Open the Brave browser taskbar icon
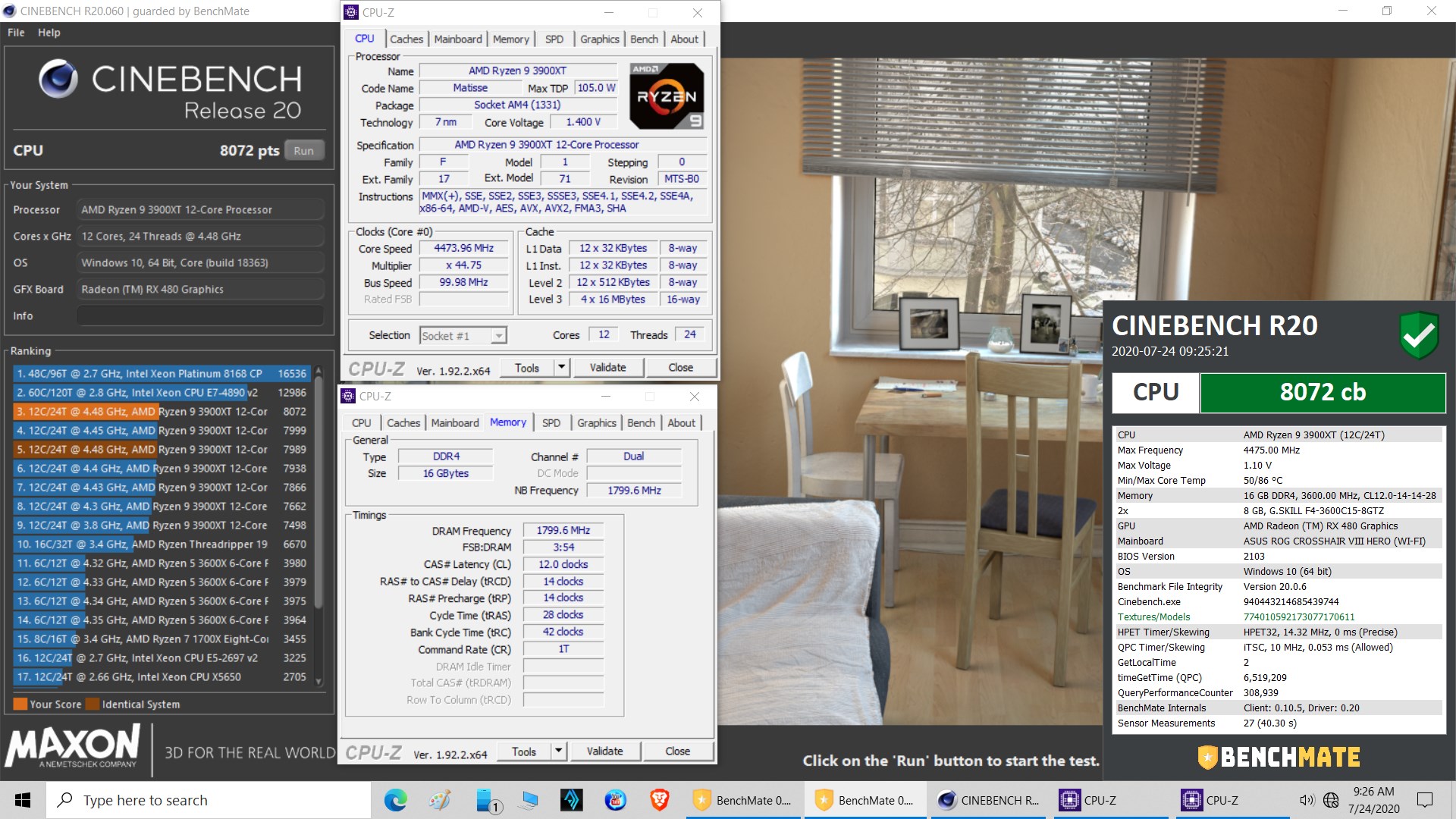 [659, 800]
